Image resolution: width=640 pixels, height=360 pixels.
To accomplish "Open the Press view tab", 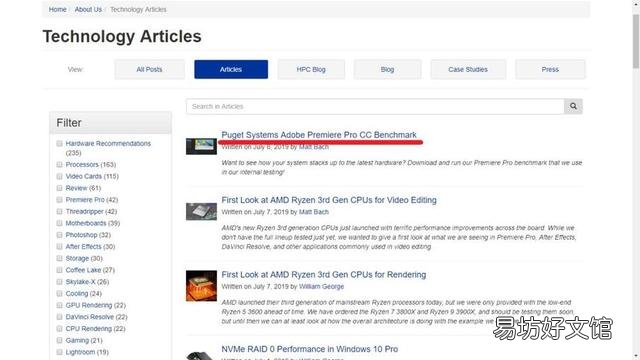I will click(x=550, y=69).
